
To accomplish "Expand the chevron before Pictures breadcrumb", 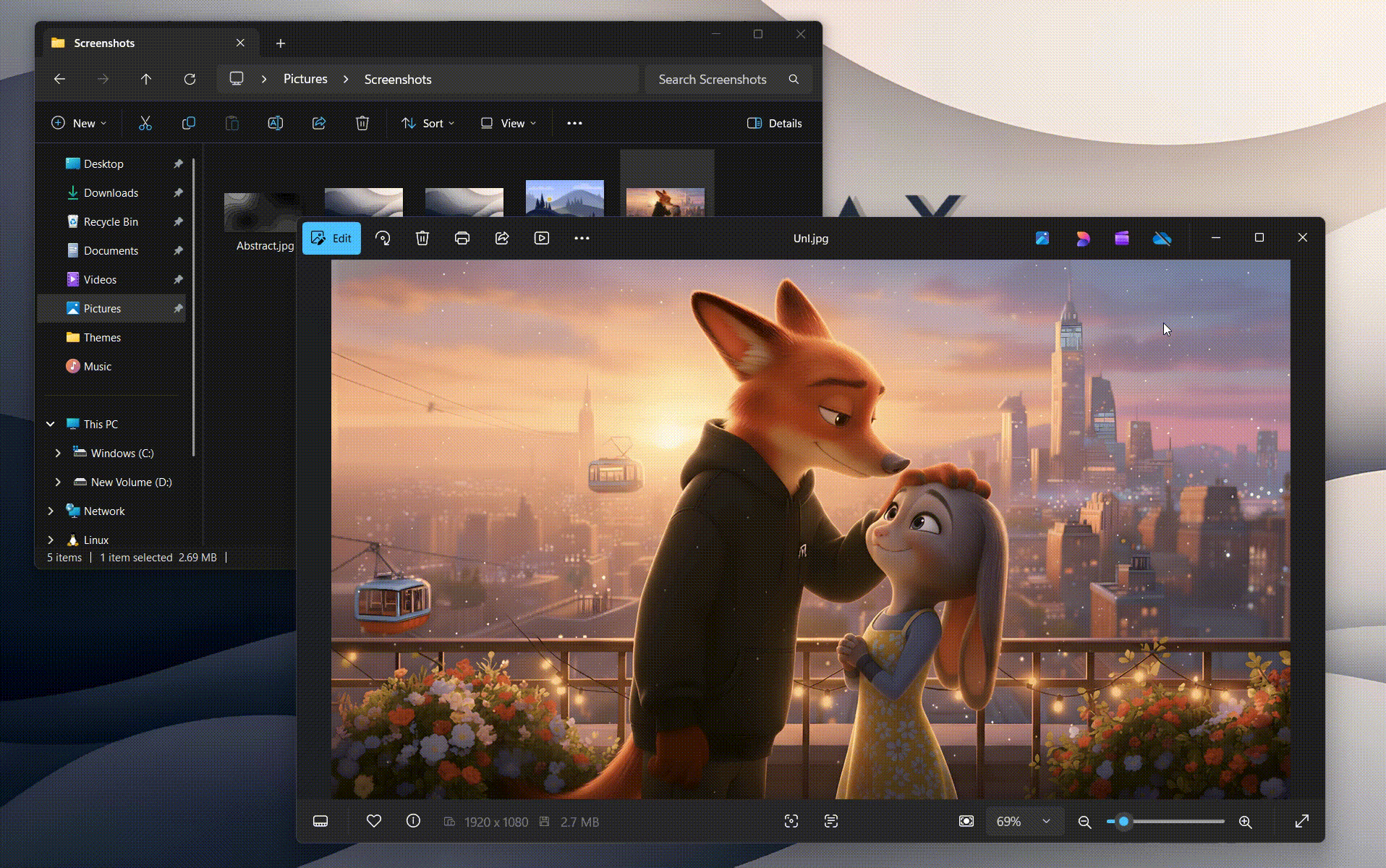I will [264, 79].
